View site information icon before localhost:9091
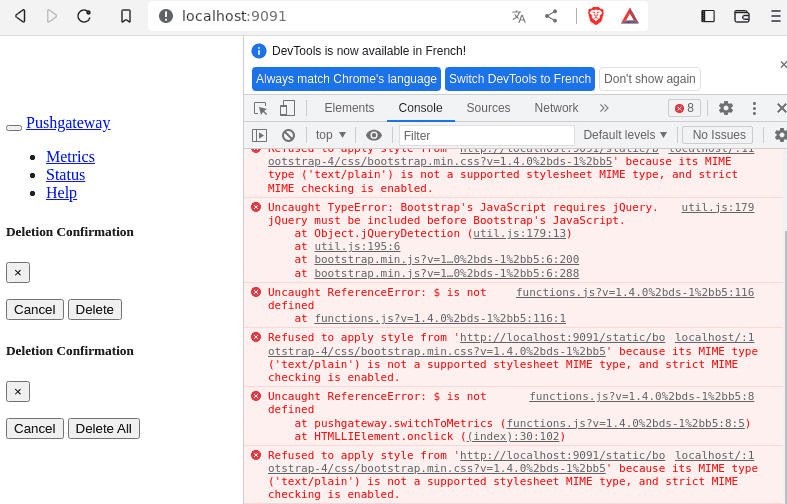787x504 pixels. [x=166, y=16]
